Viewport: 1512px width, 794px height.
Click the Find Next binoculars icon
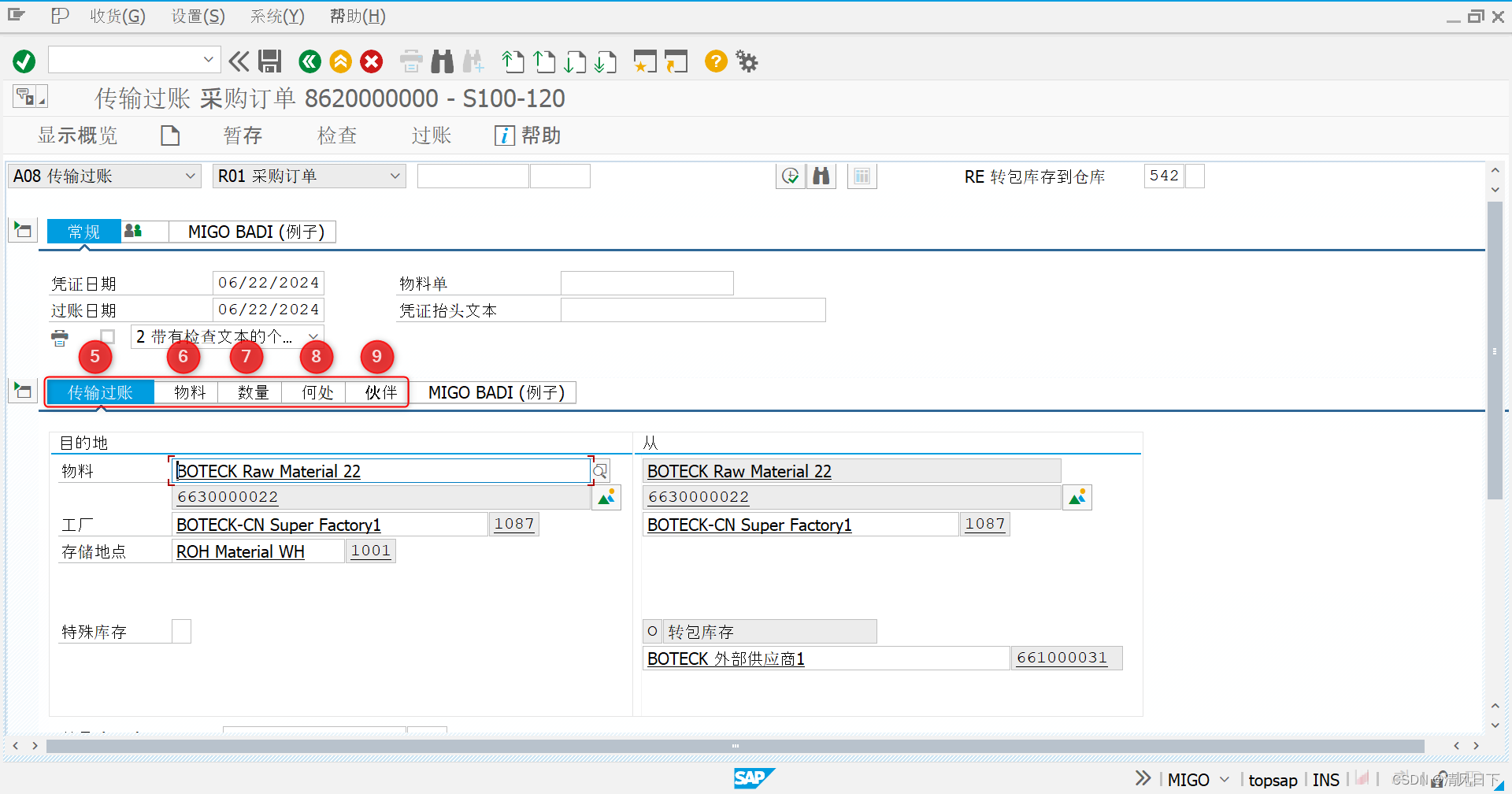(473, 61)
